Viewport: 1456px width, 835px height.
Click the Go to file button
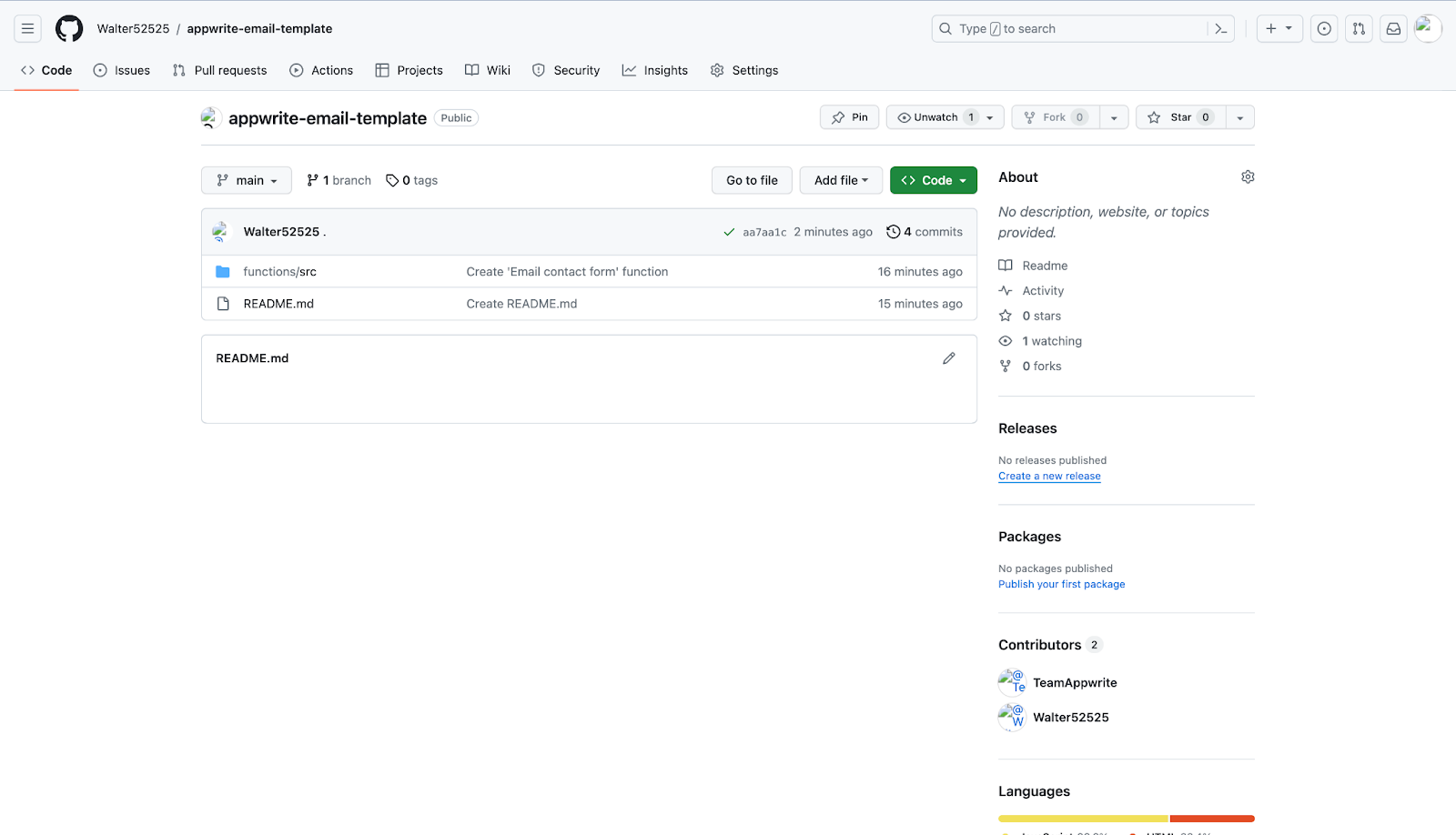click(x=752, y=180)
